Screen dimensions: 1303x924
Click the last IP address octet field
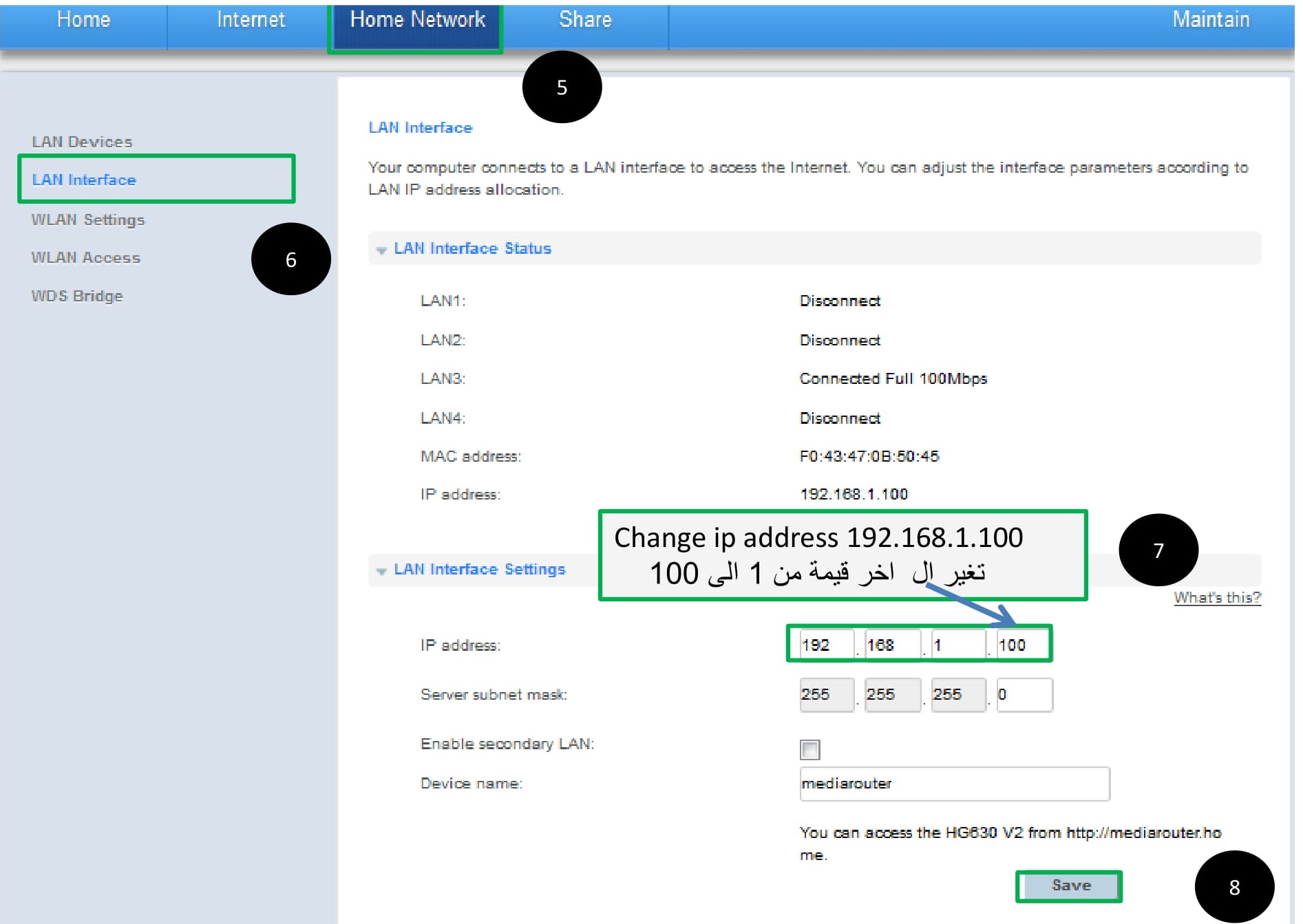pyautogui.click(x=1021, y=645)
